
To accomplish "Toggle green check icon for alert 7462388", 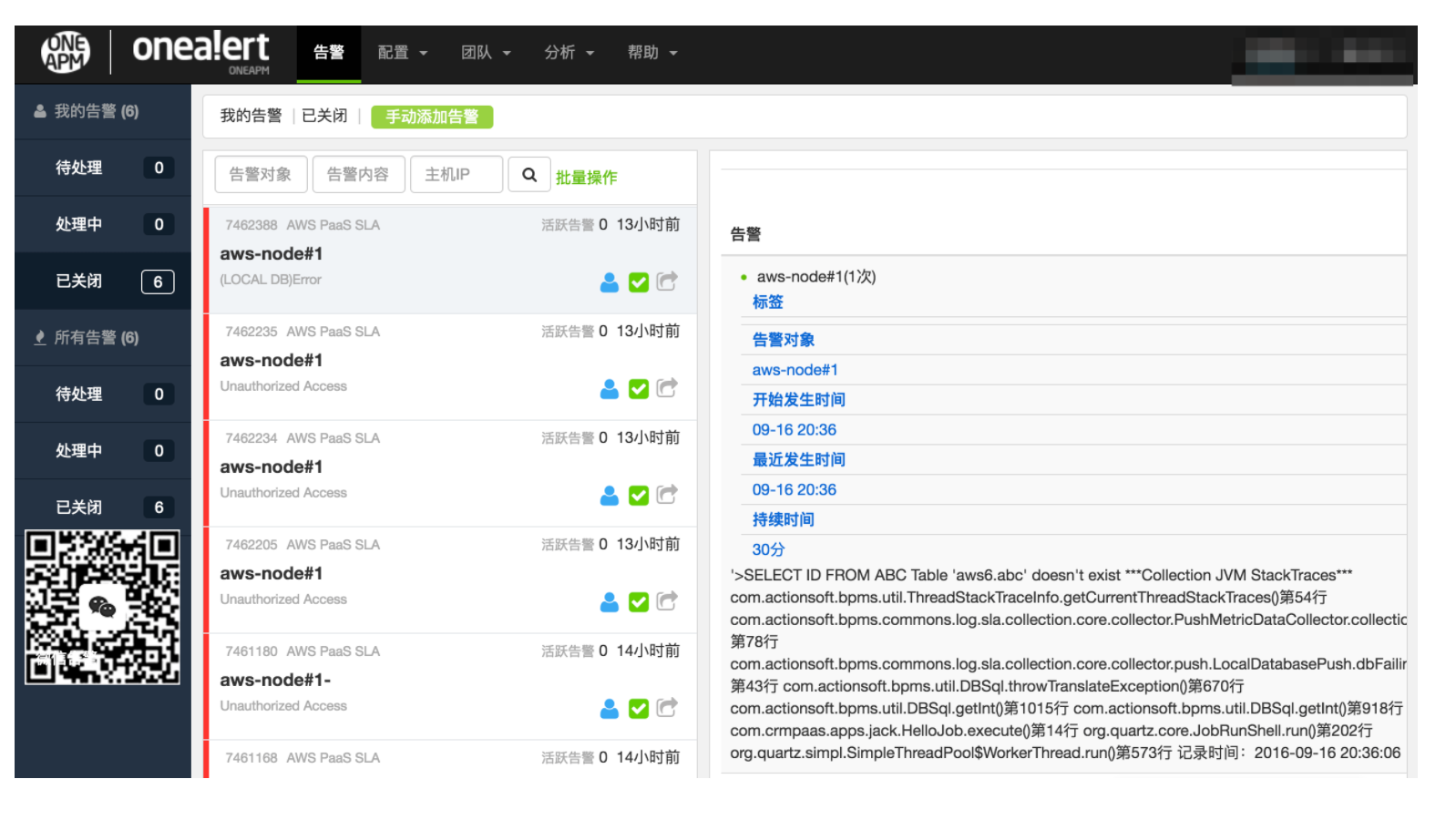I will [x=639, y=282].
